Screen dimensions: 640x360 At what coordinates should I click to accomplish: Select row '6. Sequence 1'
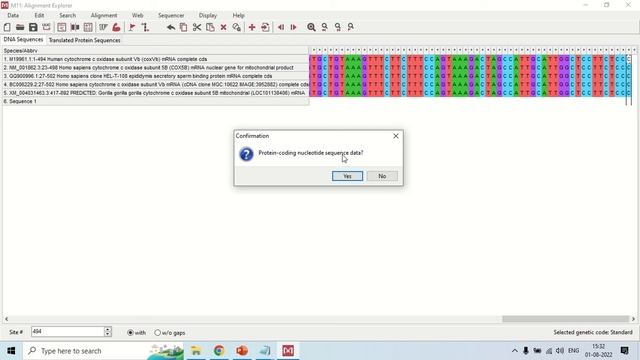click(x=156, y=101)
